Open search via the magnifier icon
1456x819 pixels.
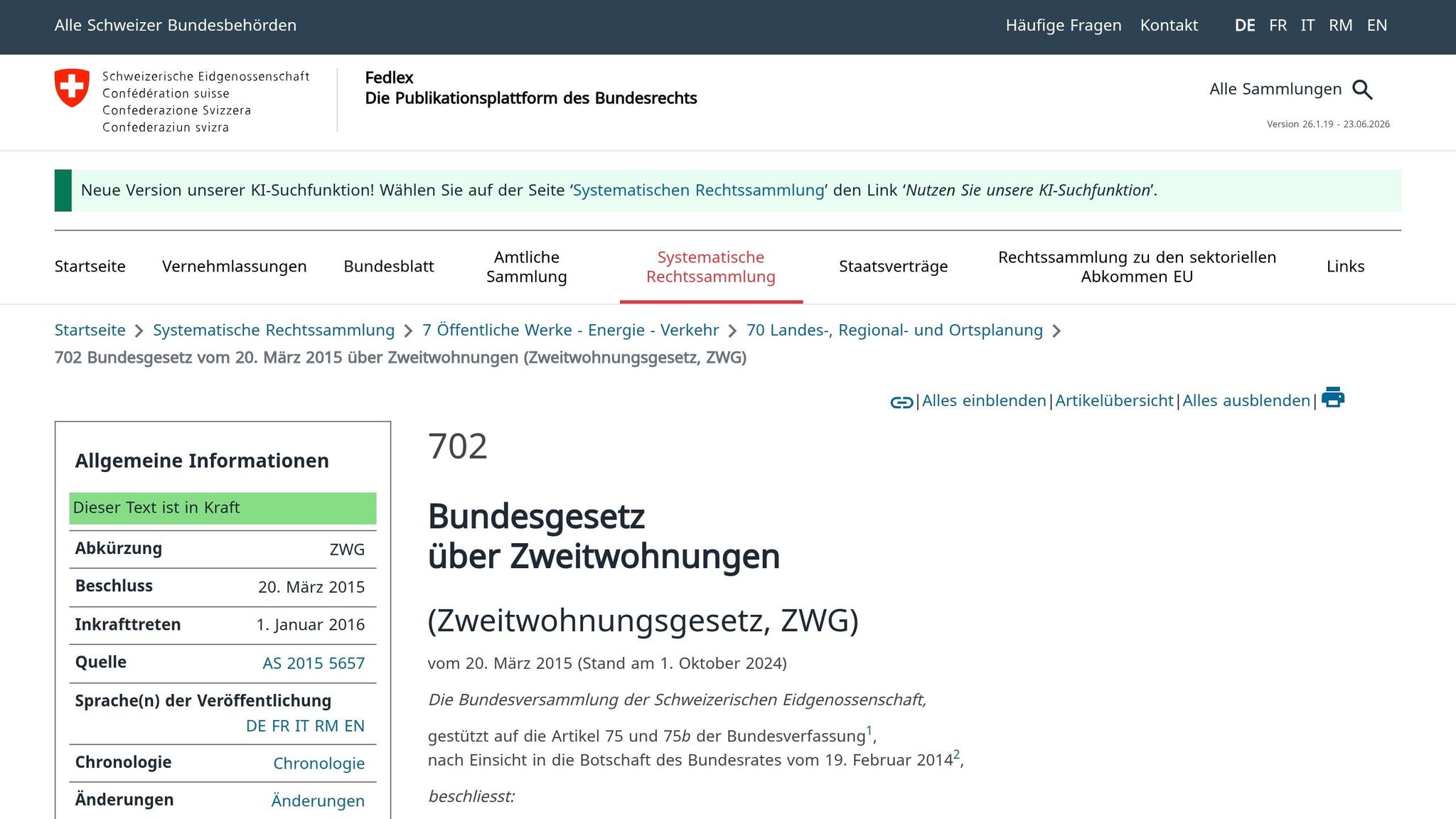coord(1362,90)
